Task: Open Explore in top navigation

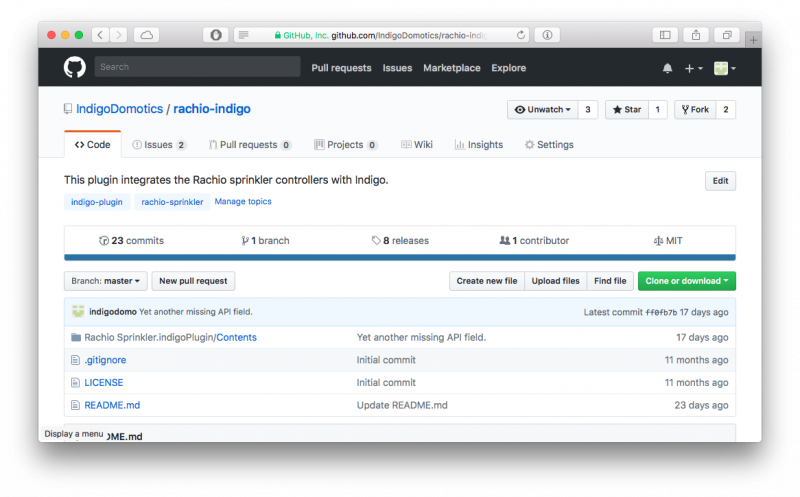Action: click(x=508, y=68)
